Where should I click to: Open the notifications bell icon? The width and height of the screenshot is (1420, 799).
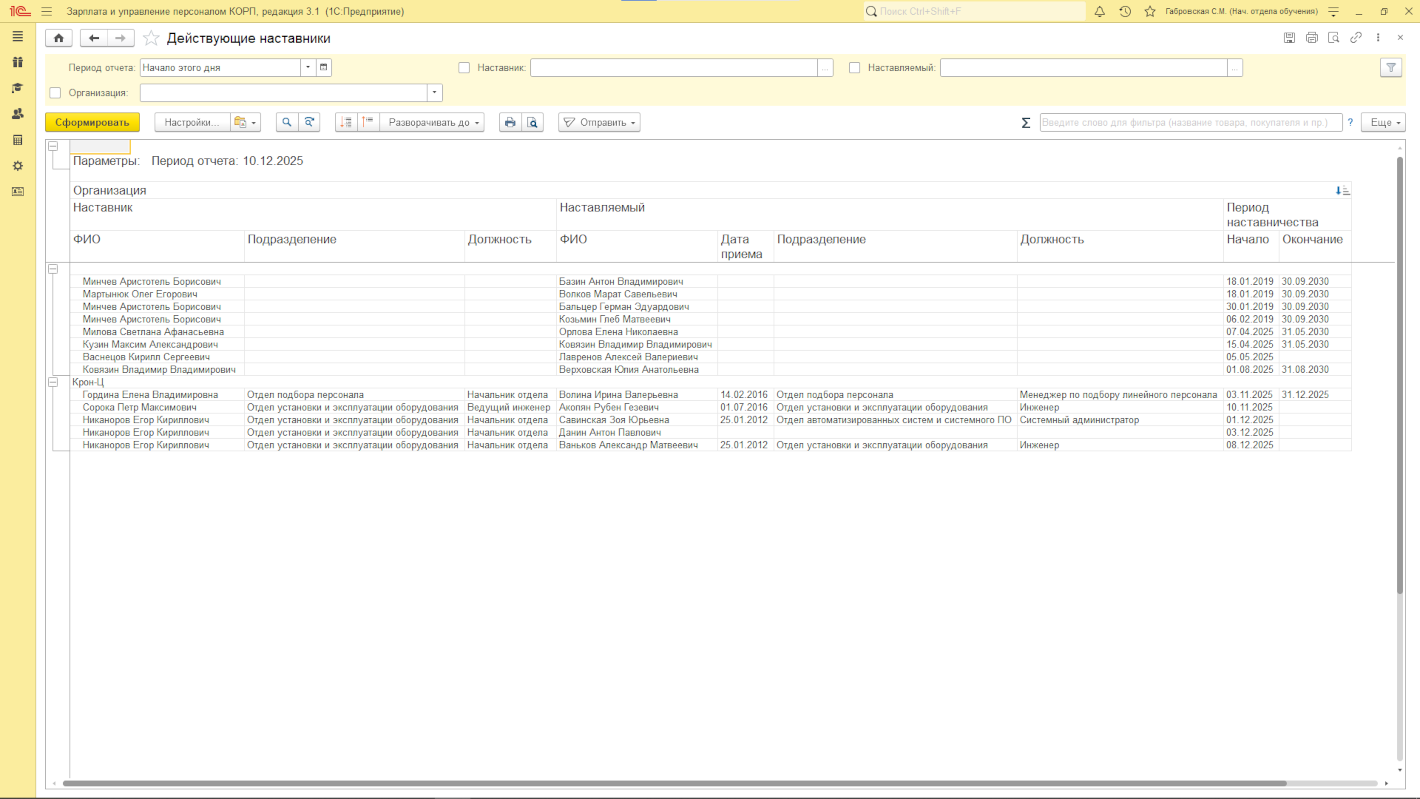pyautogui.click(x=1099, y=11)
